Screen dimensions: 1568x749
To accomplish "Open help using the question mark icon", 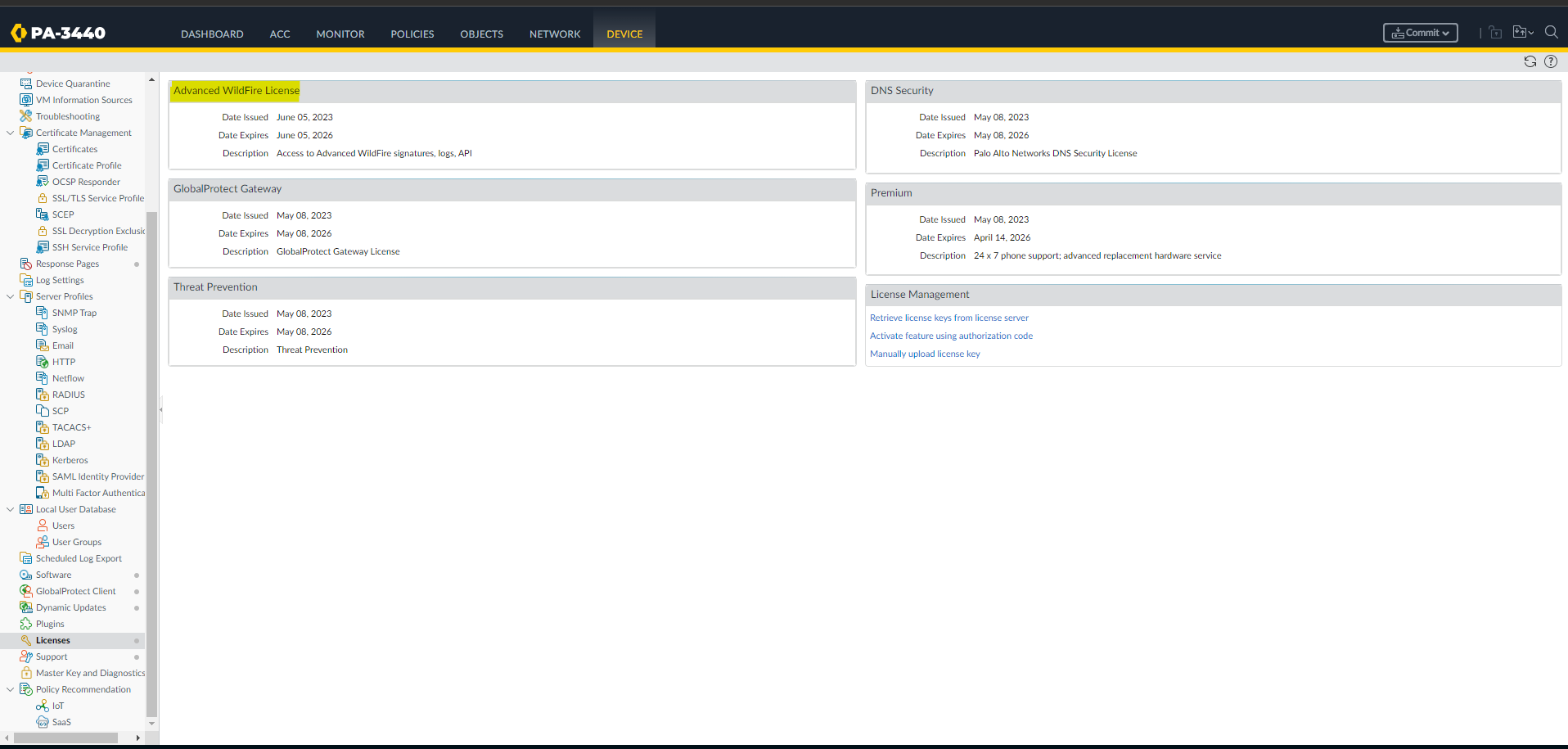I will [x=1550, y=61].
